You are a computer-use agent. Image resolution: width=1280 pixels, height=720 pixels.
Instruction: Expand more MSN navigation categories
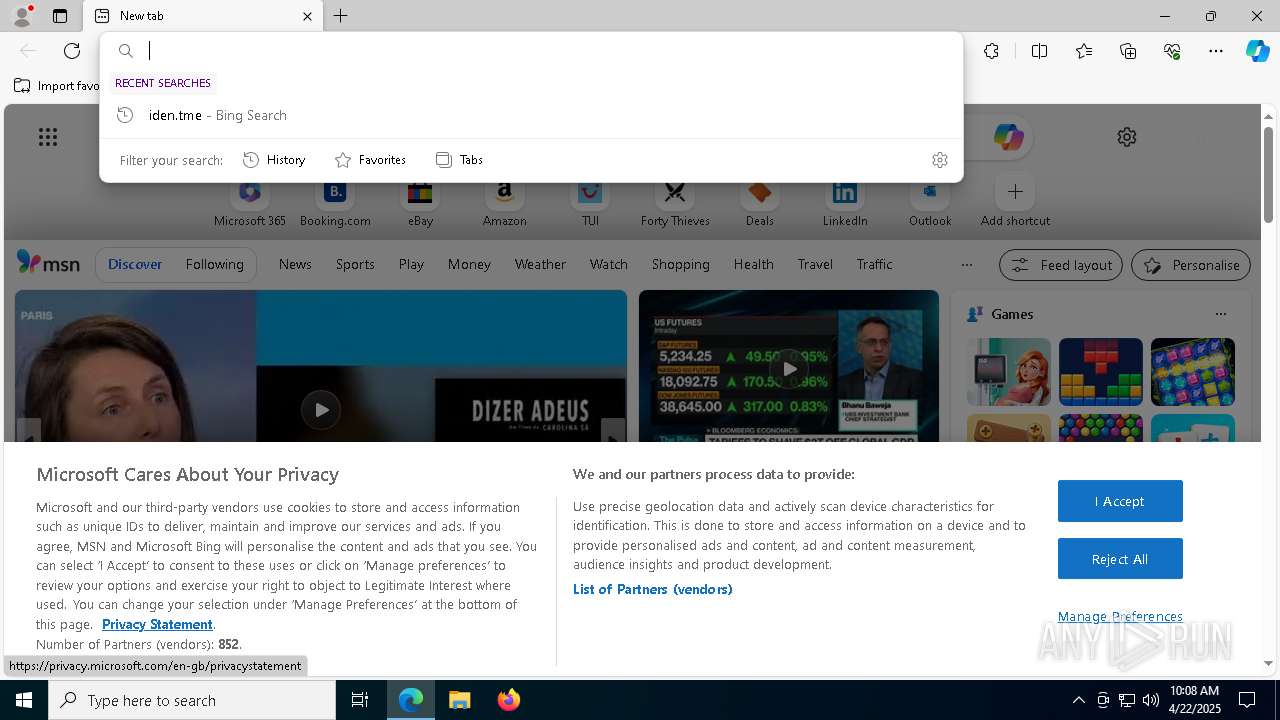(966, 265)
